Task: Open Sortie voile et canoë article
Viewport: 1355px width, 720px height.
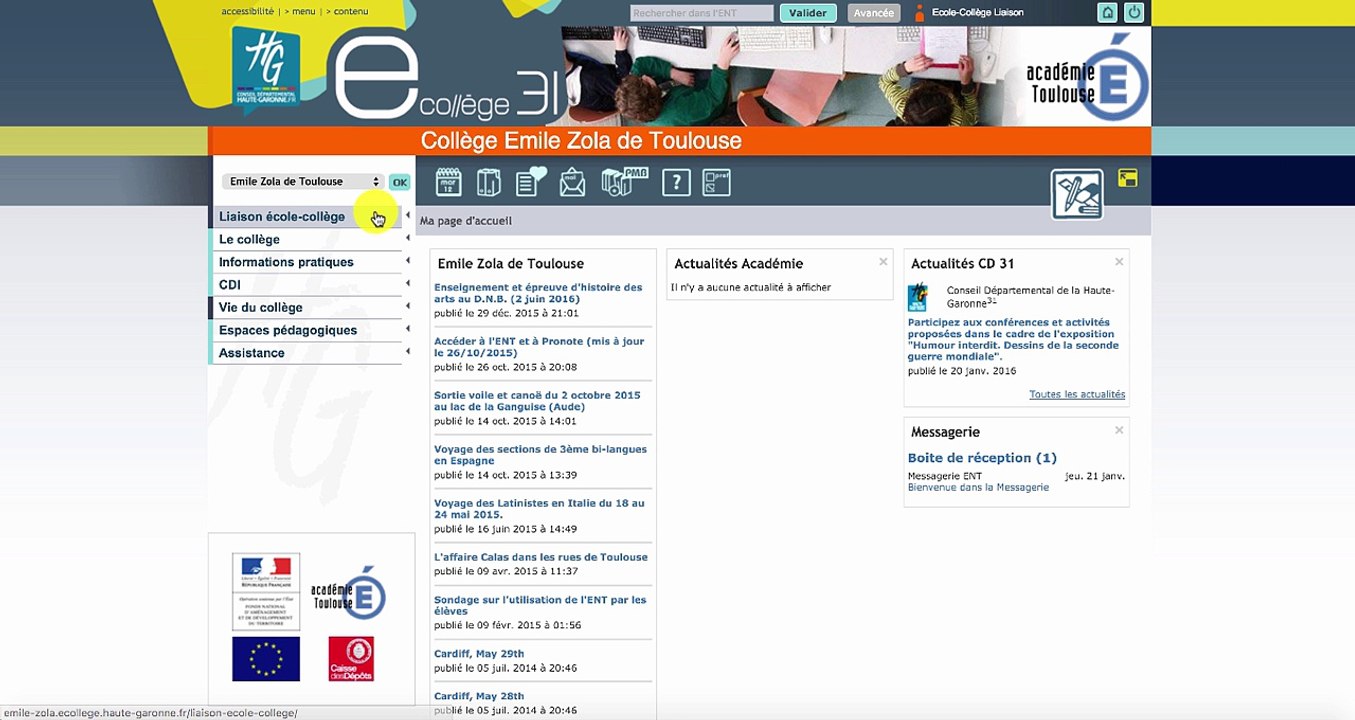Action: (537, 401)
